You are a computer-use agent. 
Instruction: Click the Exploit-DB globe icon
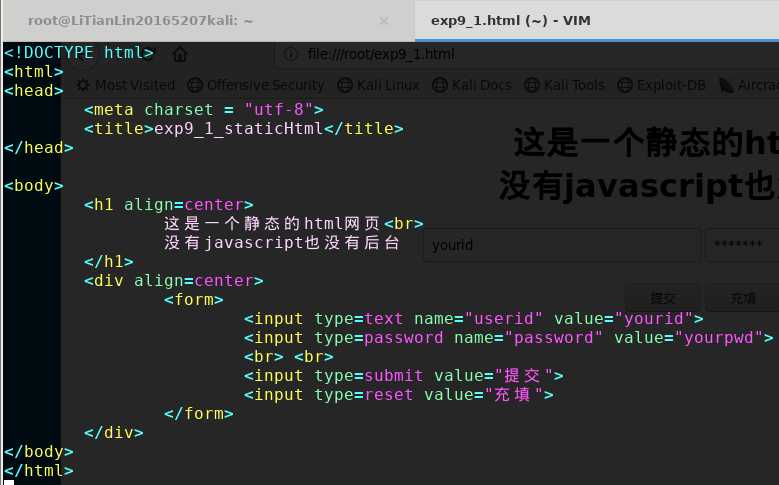(625, 85)
